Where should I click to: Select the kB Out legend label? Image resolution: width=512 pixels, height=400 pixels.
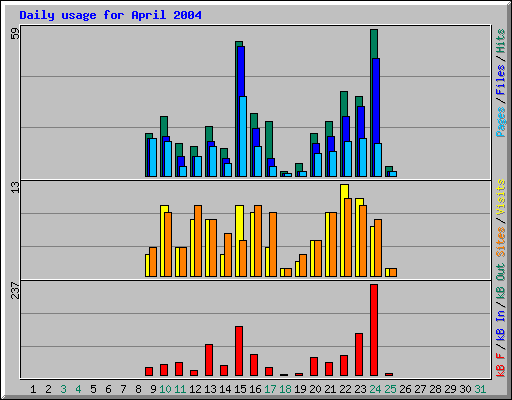500,281
